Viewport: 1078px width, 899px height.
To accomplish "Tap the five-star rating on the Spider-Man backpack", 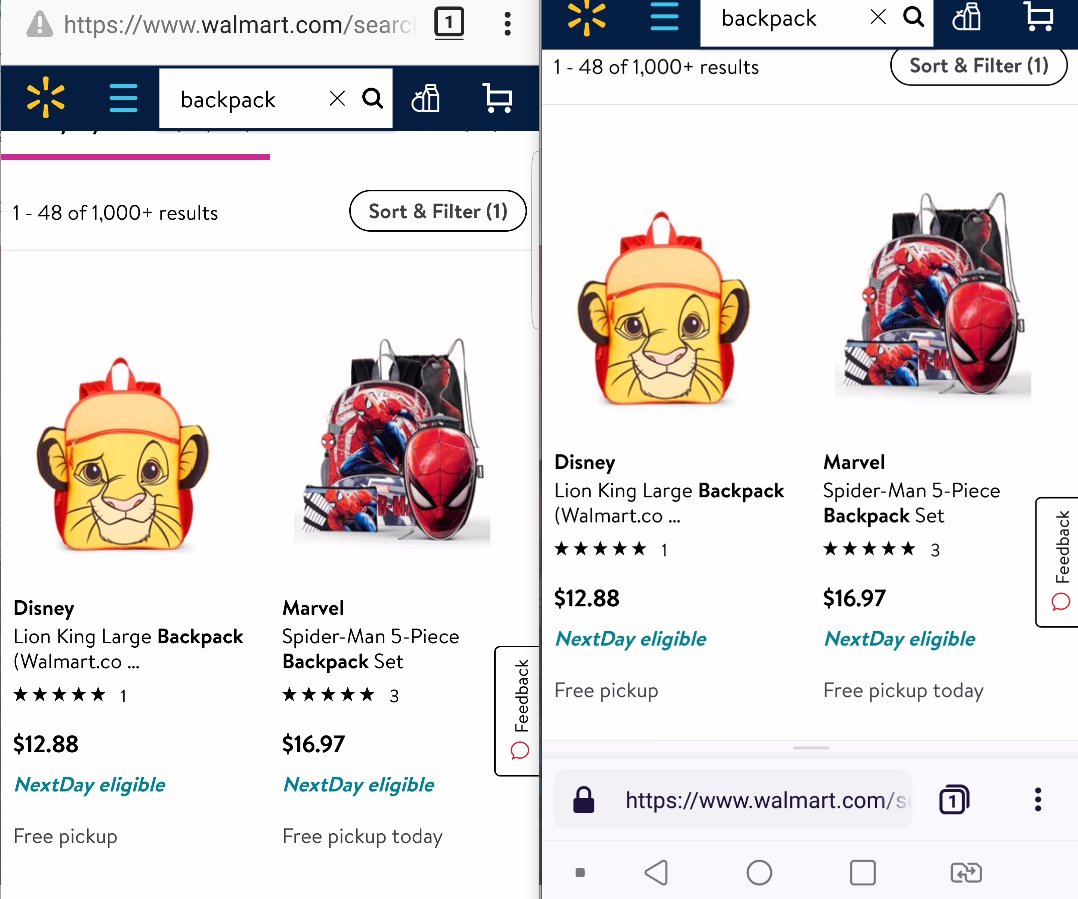I will pos(869,548).
